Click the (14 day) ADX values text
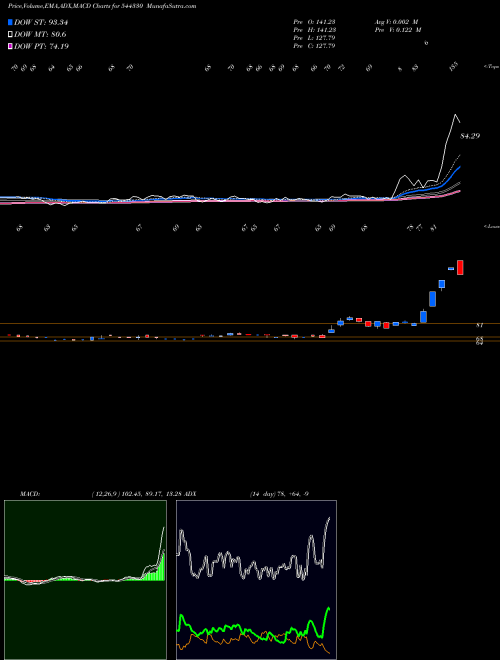The height and width of the screenshot is (660, 500). tap(279, 494)
